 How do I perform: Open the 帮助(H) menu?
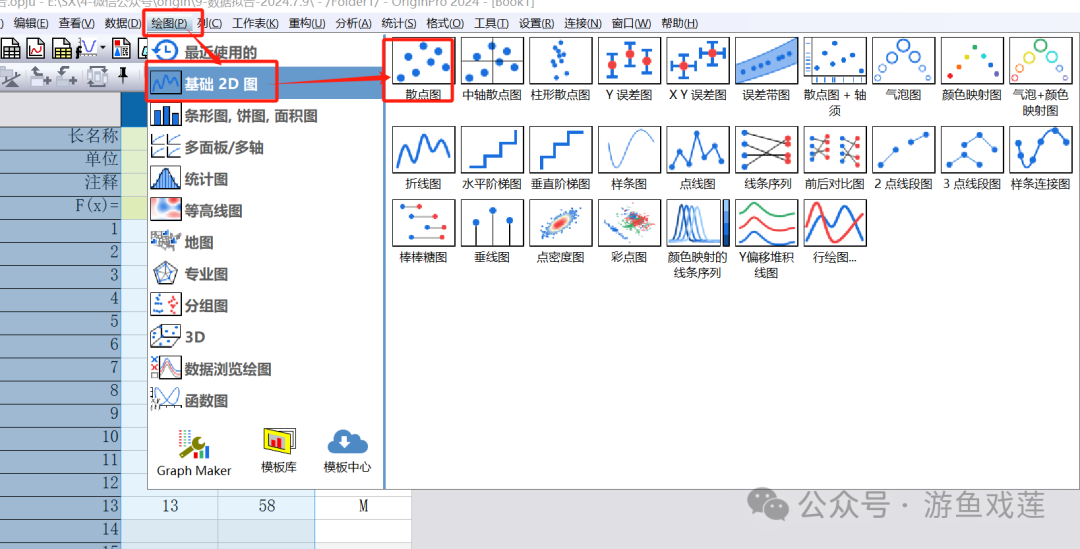point(680,23)
